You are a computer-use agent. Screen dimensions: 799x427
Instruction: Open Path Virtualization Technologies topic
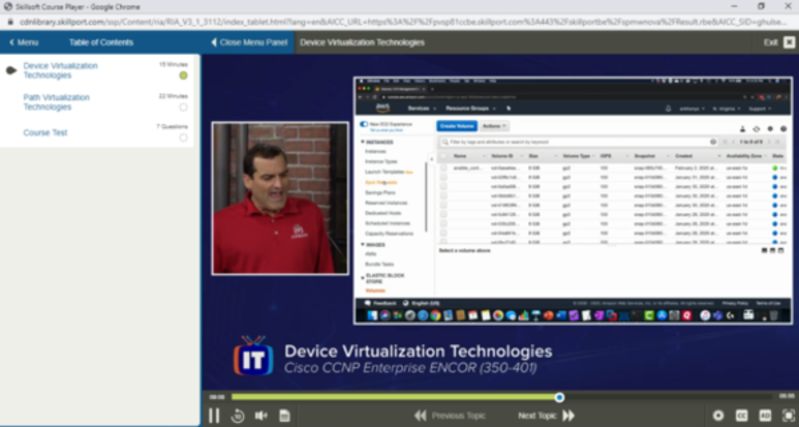tap(56, 102)
